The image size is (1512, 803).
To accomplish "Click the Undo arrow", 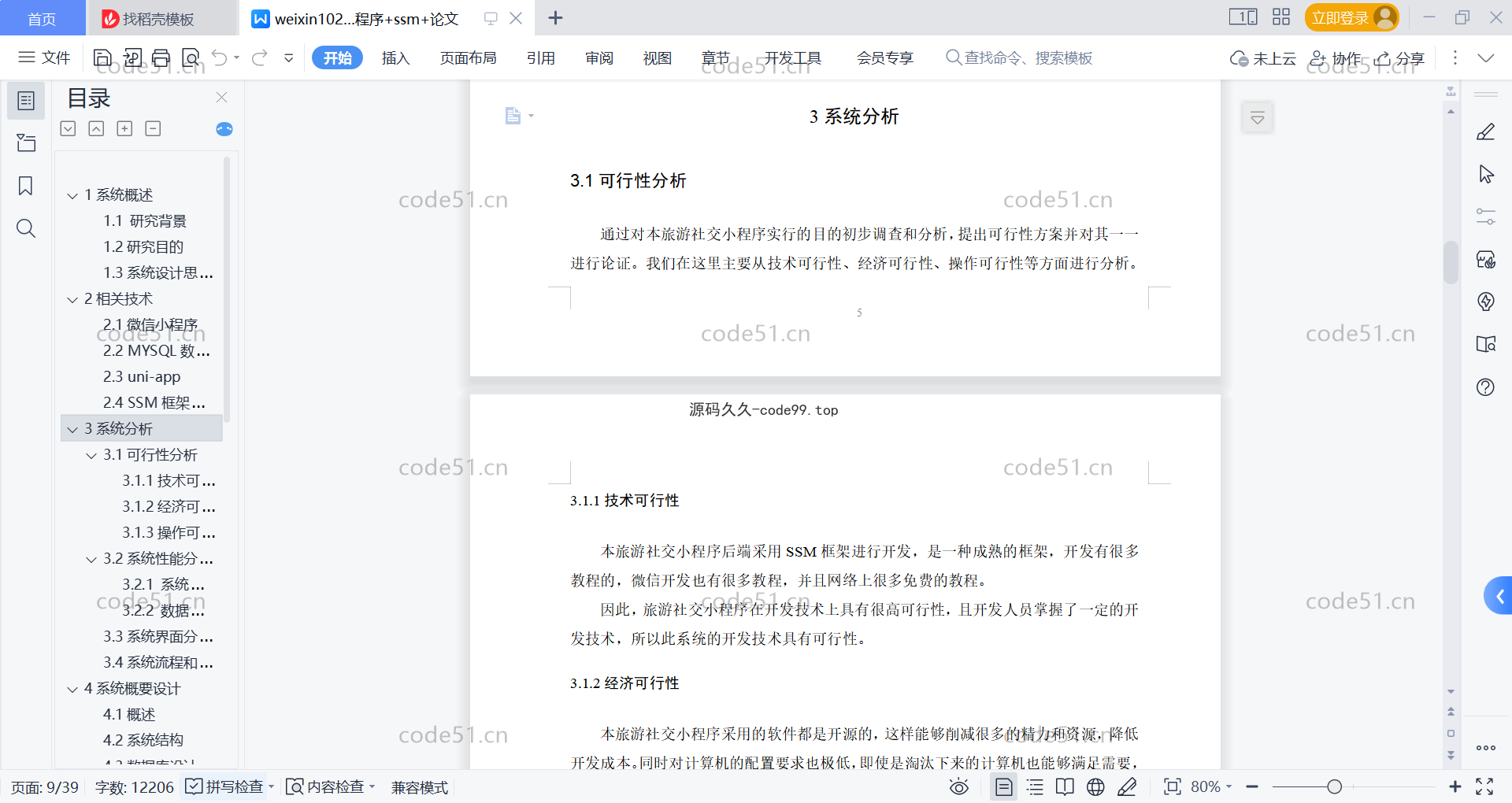I will click(220, 57).
